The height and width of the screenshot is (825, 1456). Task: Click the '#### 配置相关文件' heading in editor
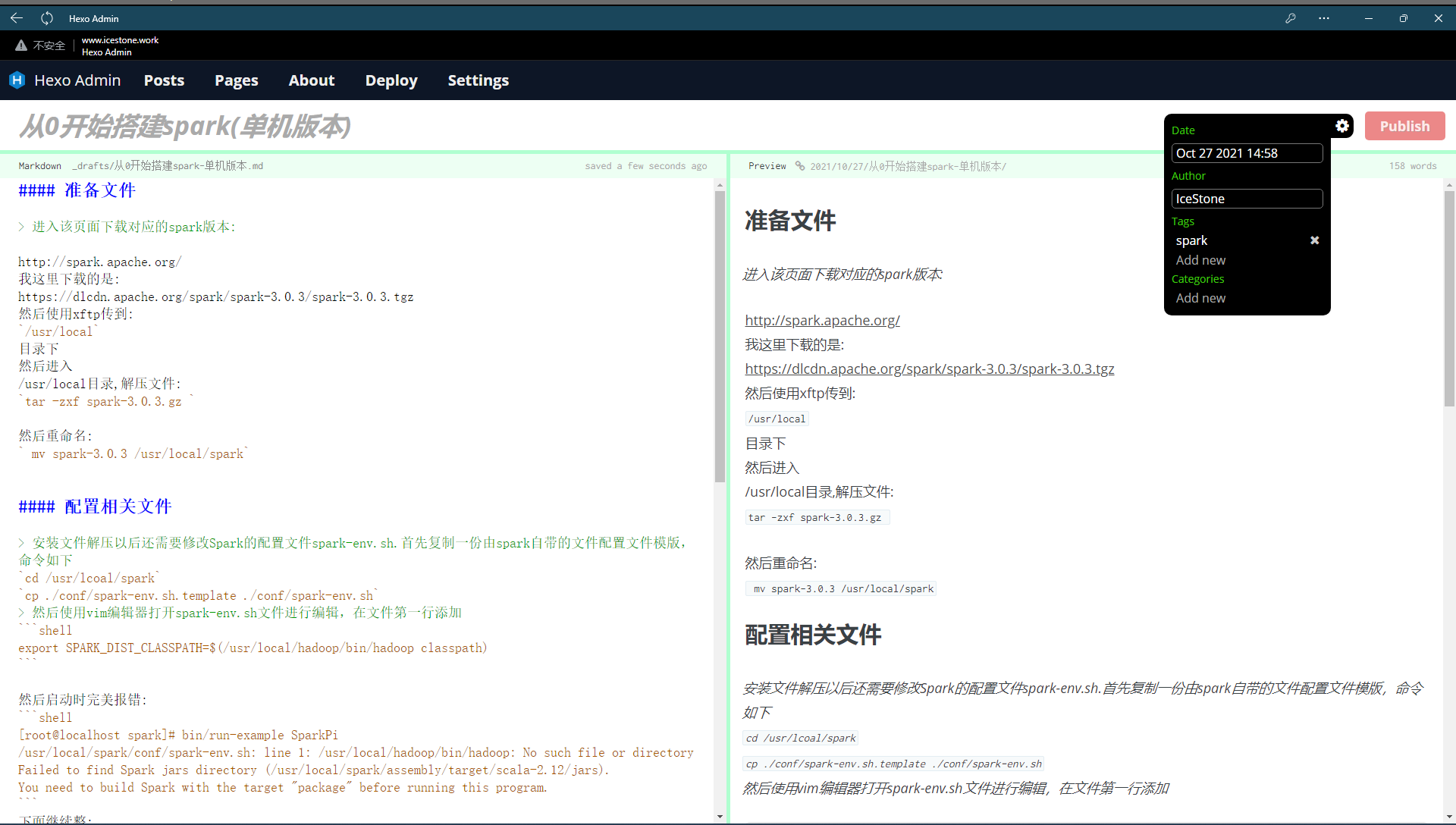pyautogui.click(x=95, y=507)
